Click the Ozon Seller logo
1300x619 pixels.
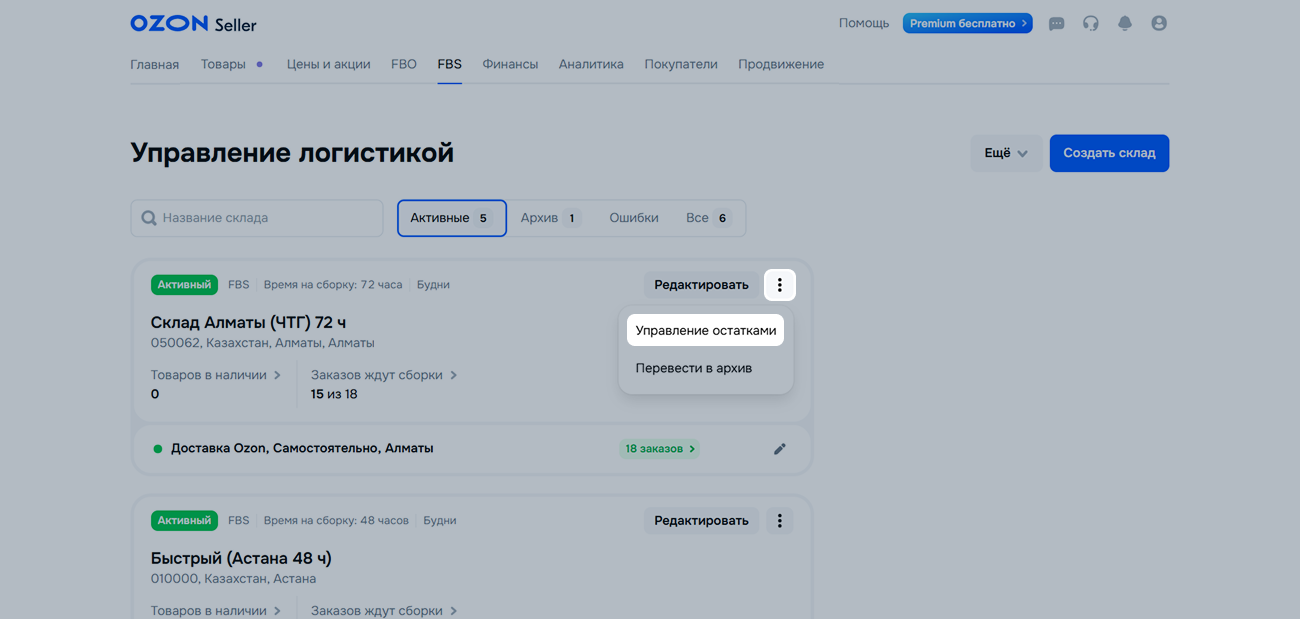coord(193,23)
